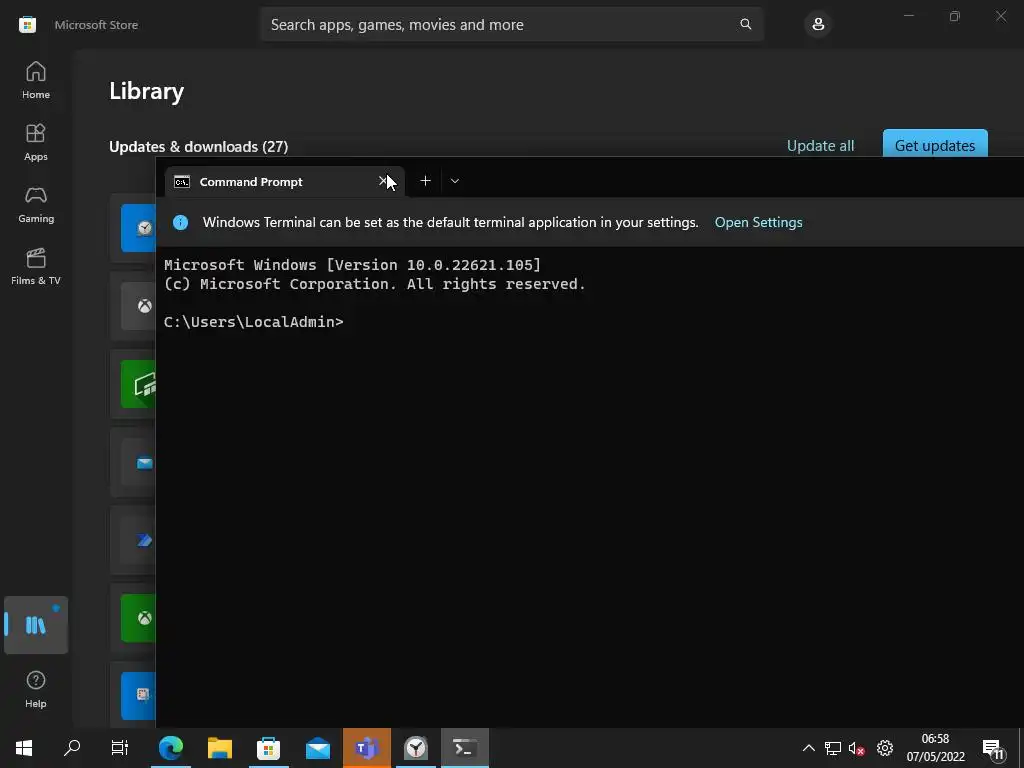The height and width of the screenshot is (768, 1024).
Task: Click the grey Xbox app tile in Library
Action: click(x=139, y=306)
